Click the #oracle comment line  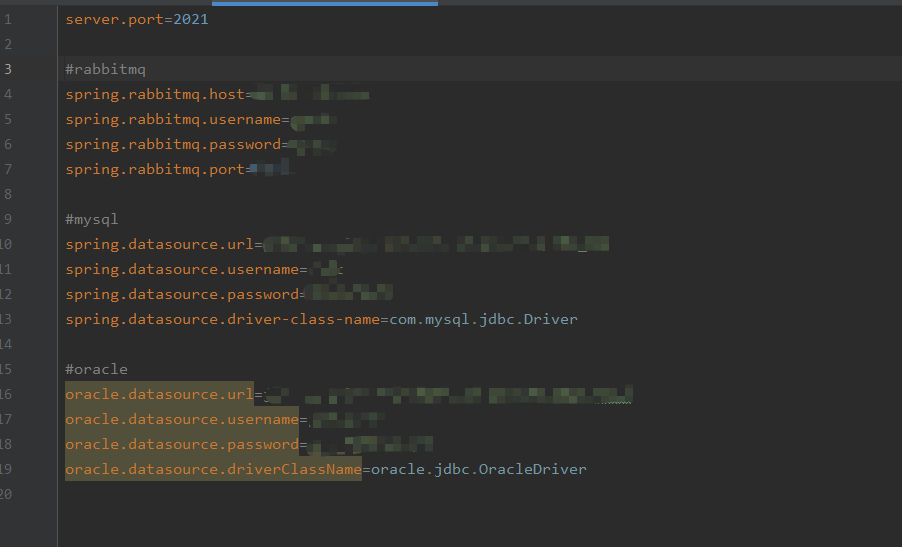(x=96, y=369)
